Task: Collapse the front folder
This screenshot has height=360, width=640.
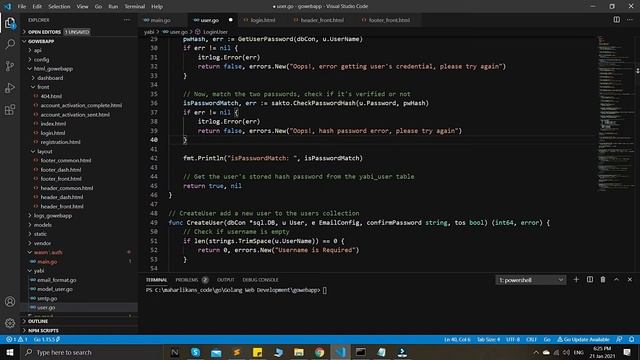Action: pos(43,87)
